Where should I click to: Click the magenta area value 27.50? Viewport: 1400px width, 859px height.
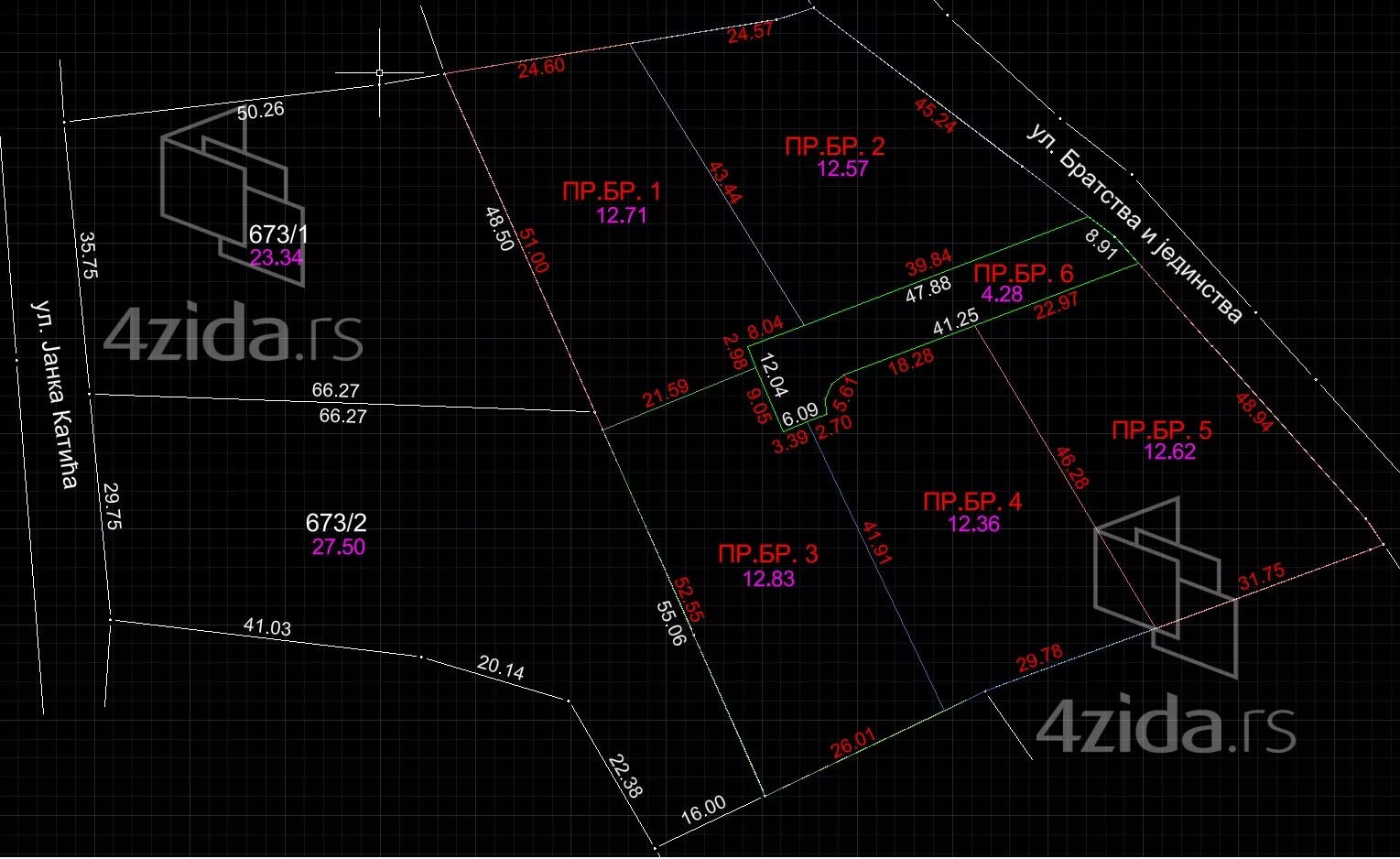(x=338, y=547)
